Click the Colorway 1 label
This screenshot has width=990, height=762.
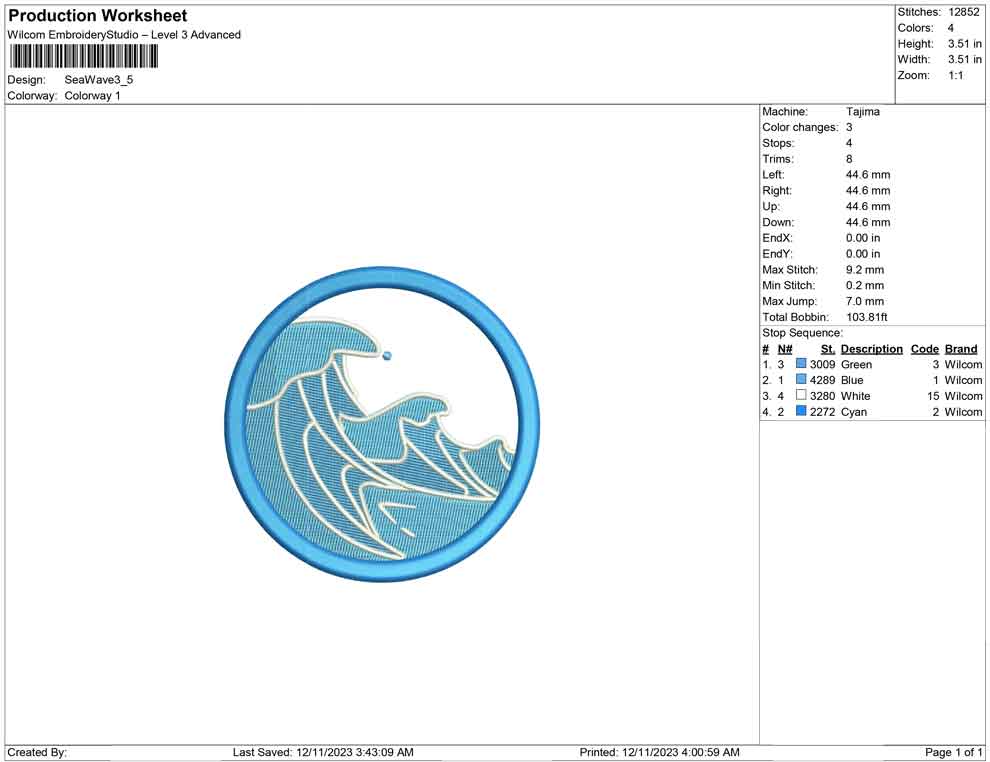tap(92, 96)
